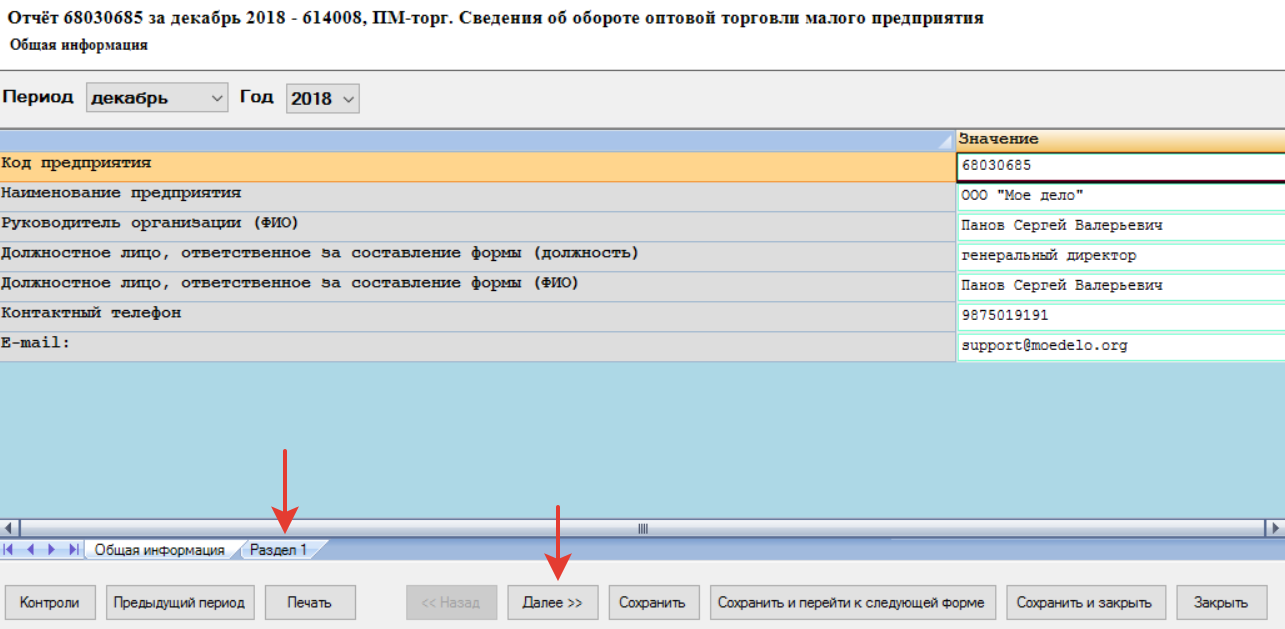The image size is (1285, 629).
Task: Click the Закрыть button
Action: click(1221, 603)
